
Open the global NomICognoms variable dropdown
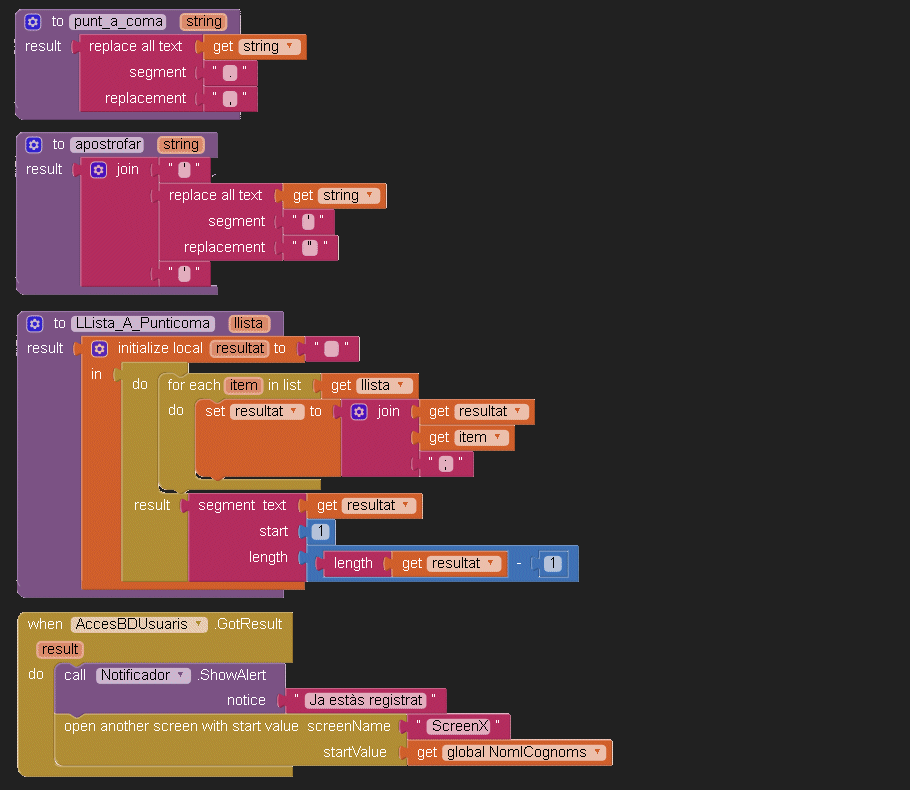point(598,753)
